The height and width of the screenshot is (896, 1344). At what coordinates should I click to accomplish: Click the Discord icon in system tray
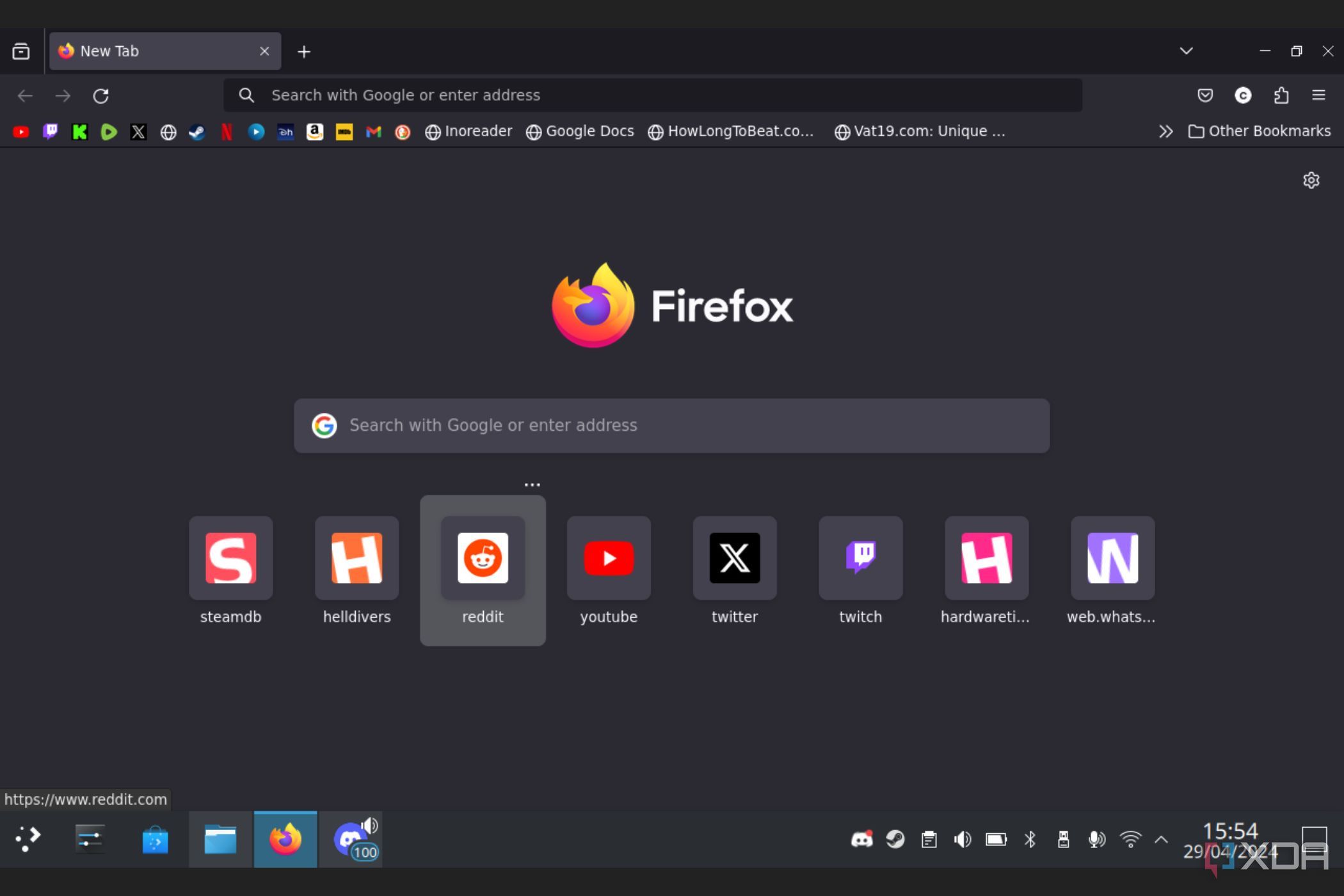click(x=862, y=839)
